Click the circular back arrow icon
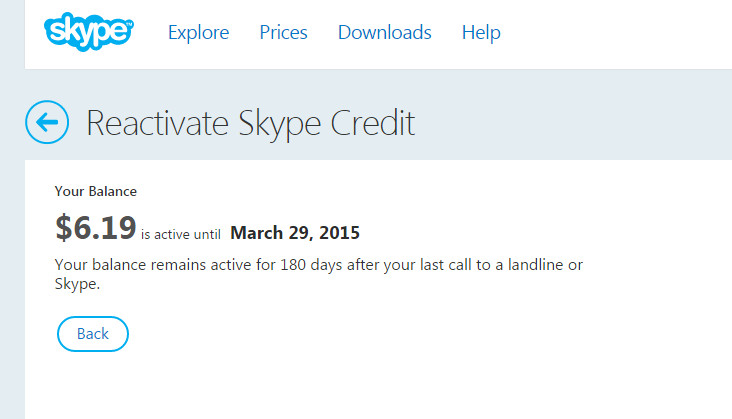 (x=47, y=123)
